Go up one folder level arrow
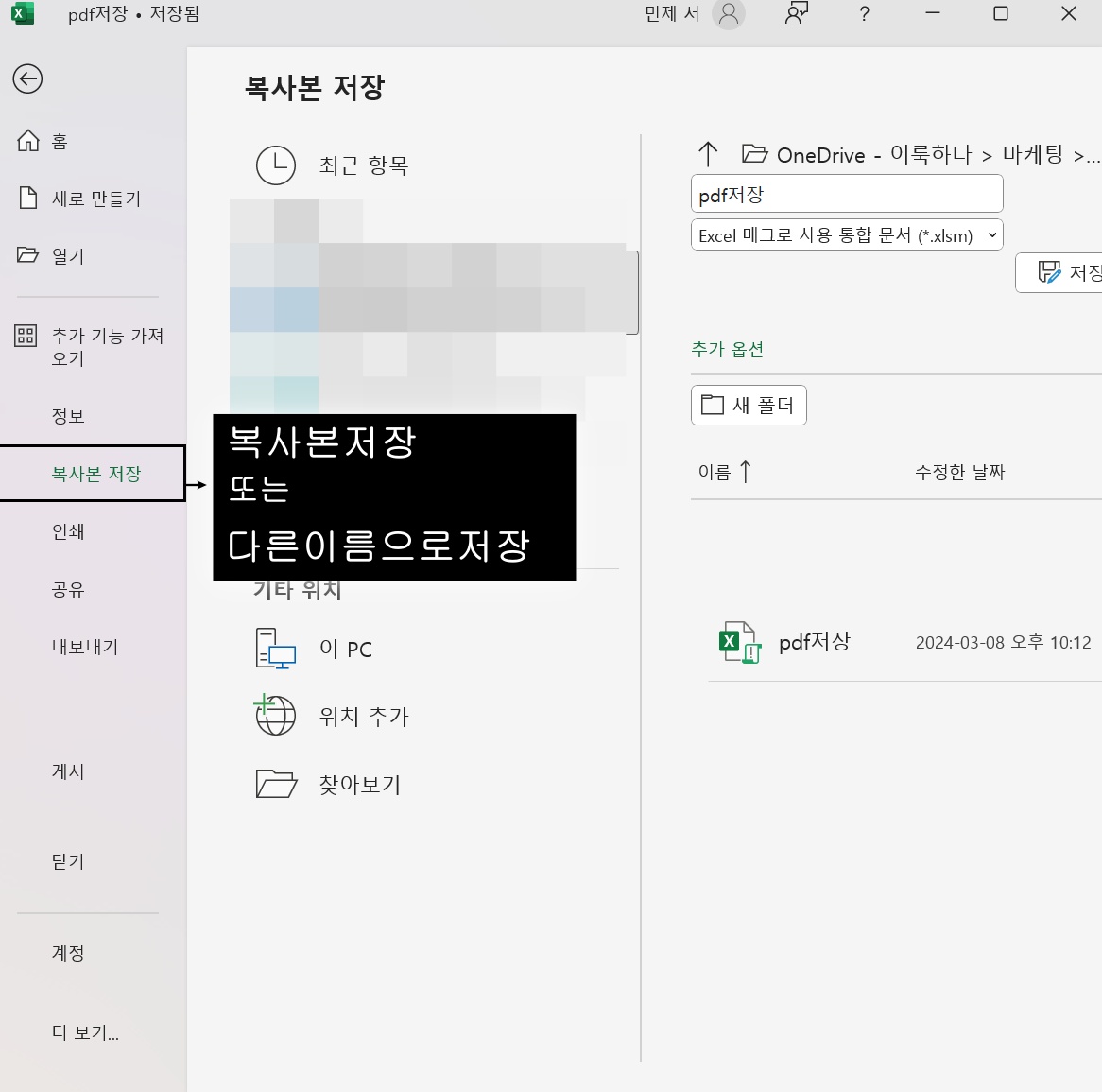The width and height of the screenshot is (1102, 1092). pyautogui.click(x=708, y=154)
